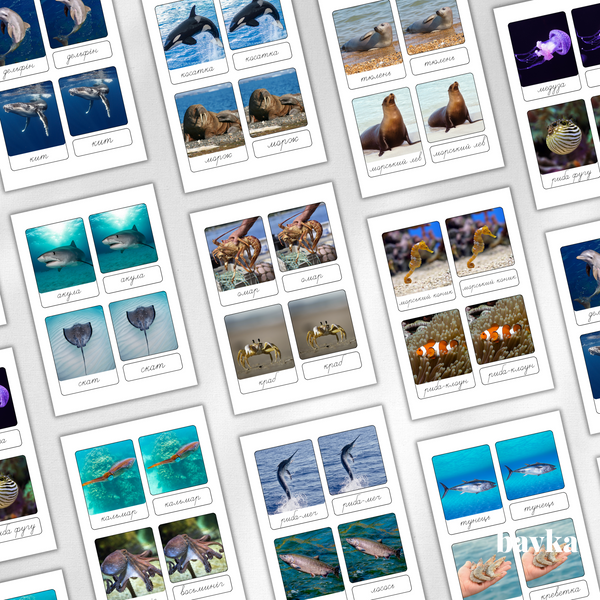Select the octopus picture above the "восьминіг" label
The image size is (600, 600).
pos(193,548)
